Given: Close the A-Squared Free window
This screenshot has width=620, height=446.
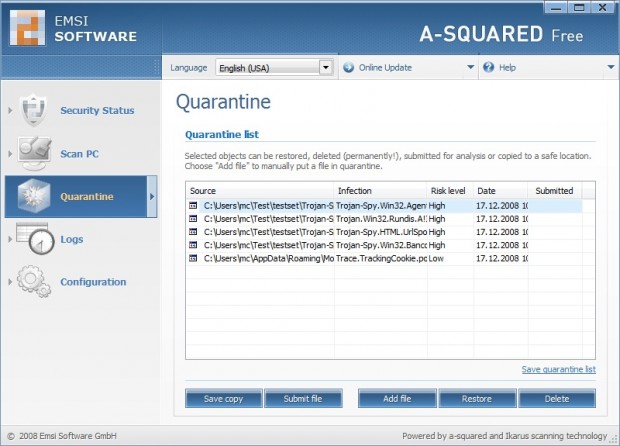Looking at the screenshot, I should point(603,7).
